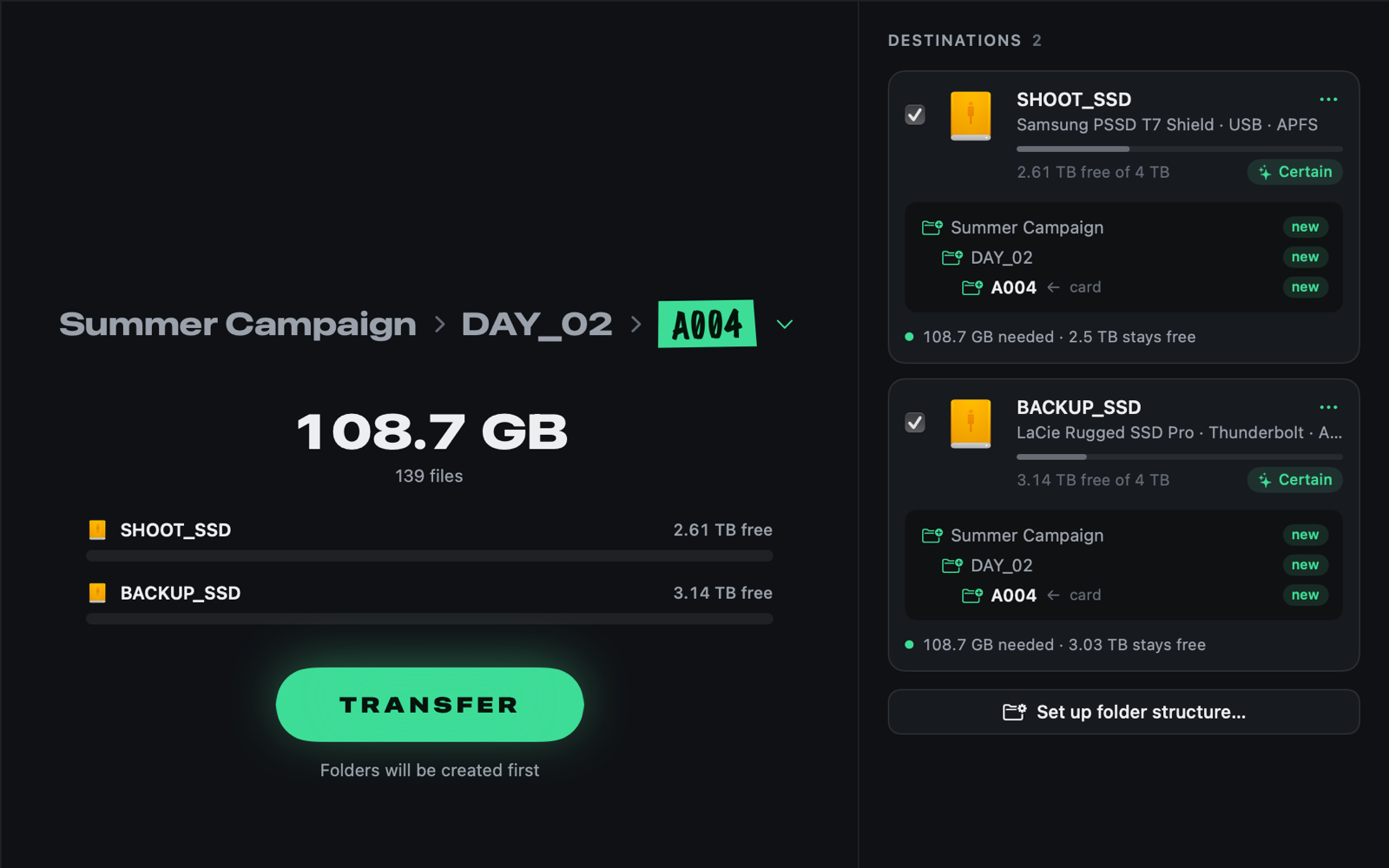Open the SHOOT_SSD more options ellipsis
This screenshot has height=868, width=1389.
[x=1328, y=100]
